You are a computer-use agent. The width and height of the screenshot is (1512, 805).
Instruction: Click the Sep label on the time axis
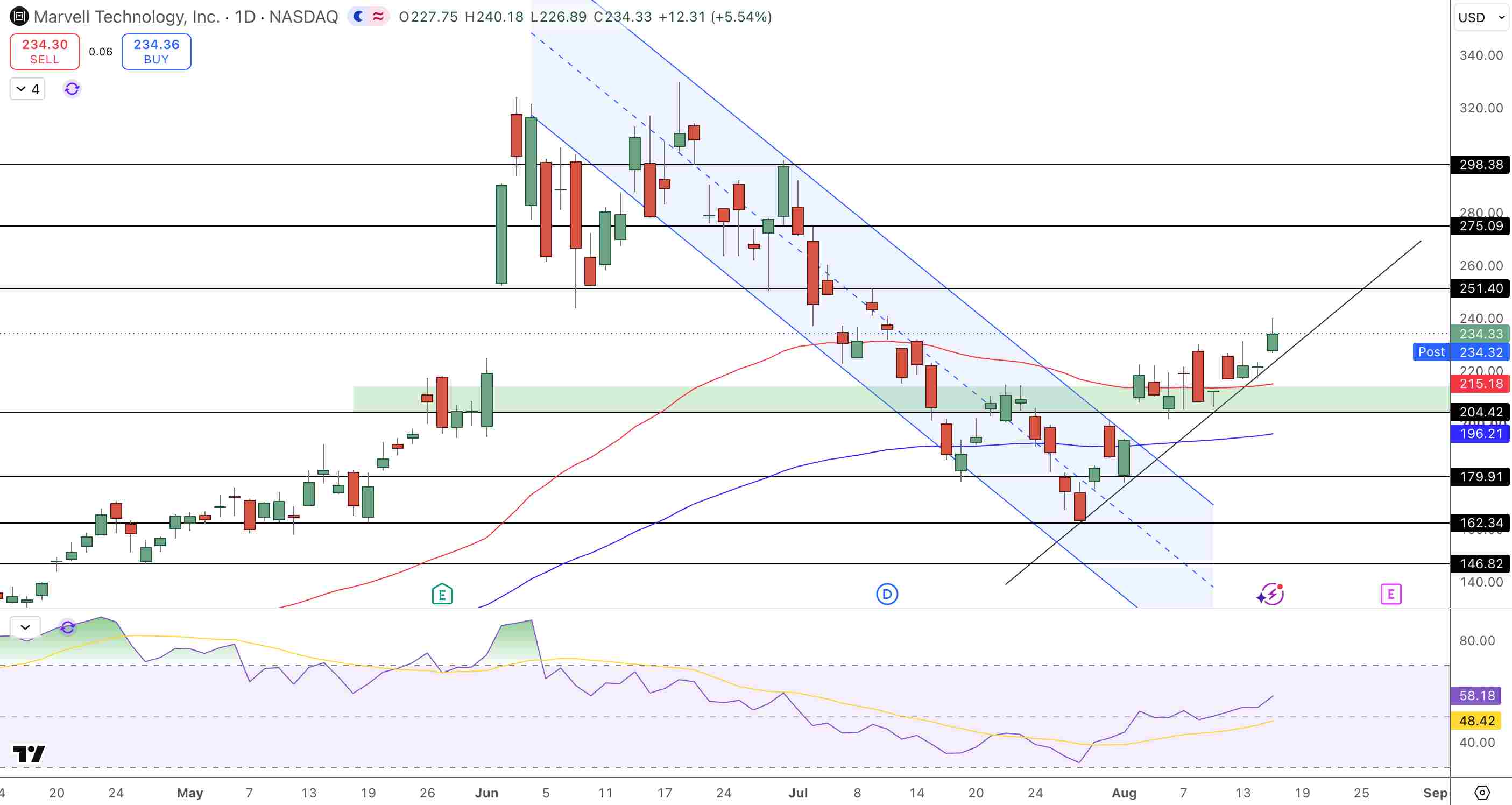[1435, 793]
